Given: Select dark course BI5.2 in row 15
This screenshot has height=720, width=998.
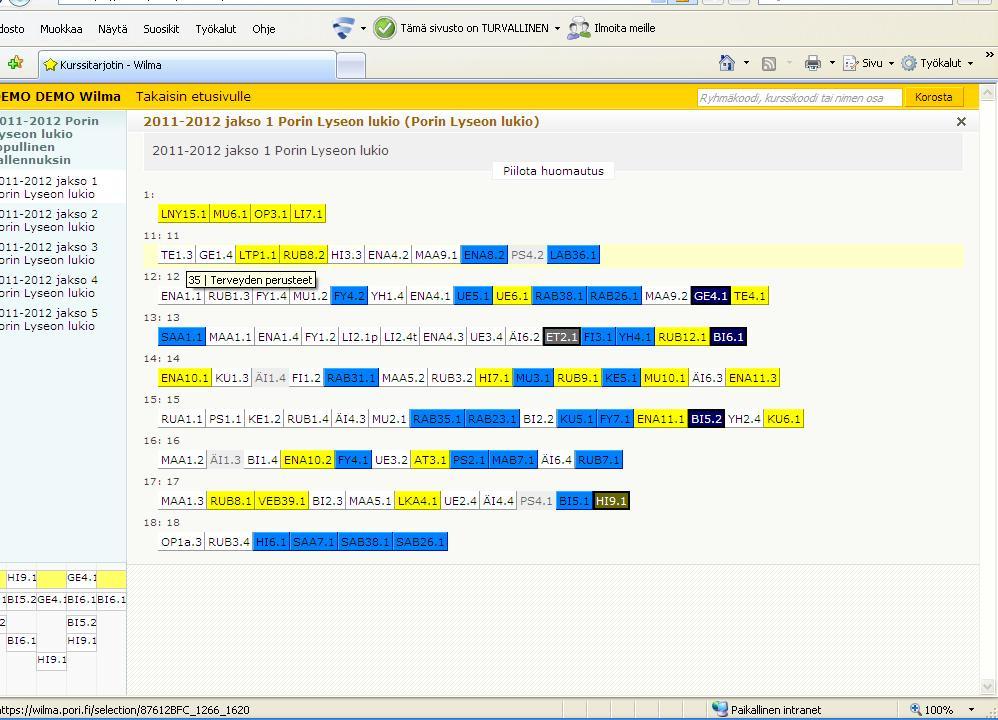Looking at the screenshot, I should pos(706,419).
